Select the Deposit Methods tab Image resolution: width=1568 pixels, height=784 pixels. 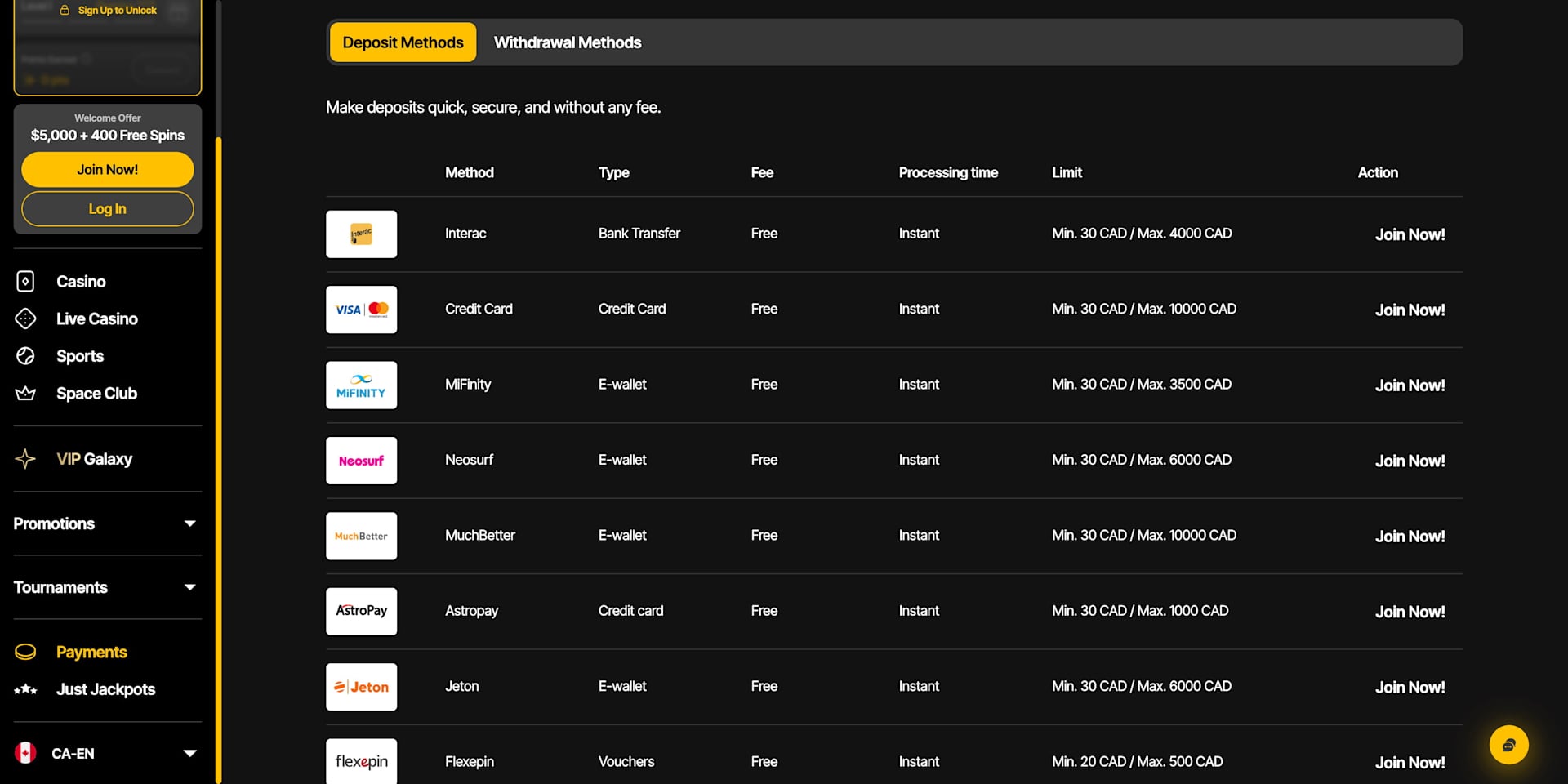coord(403,42)
